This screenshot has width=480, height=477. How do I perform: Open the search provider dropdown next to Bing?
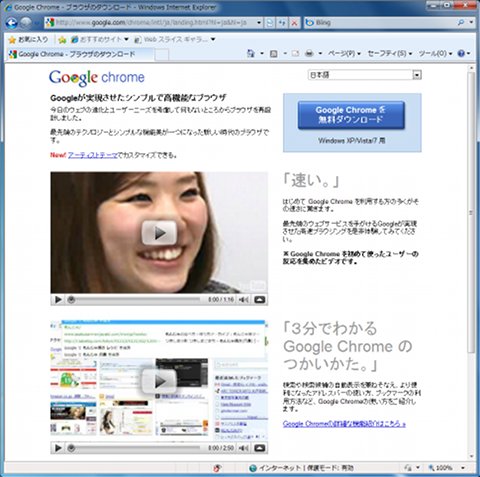(x=471, y=23)
